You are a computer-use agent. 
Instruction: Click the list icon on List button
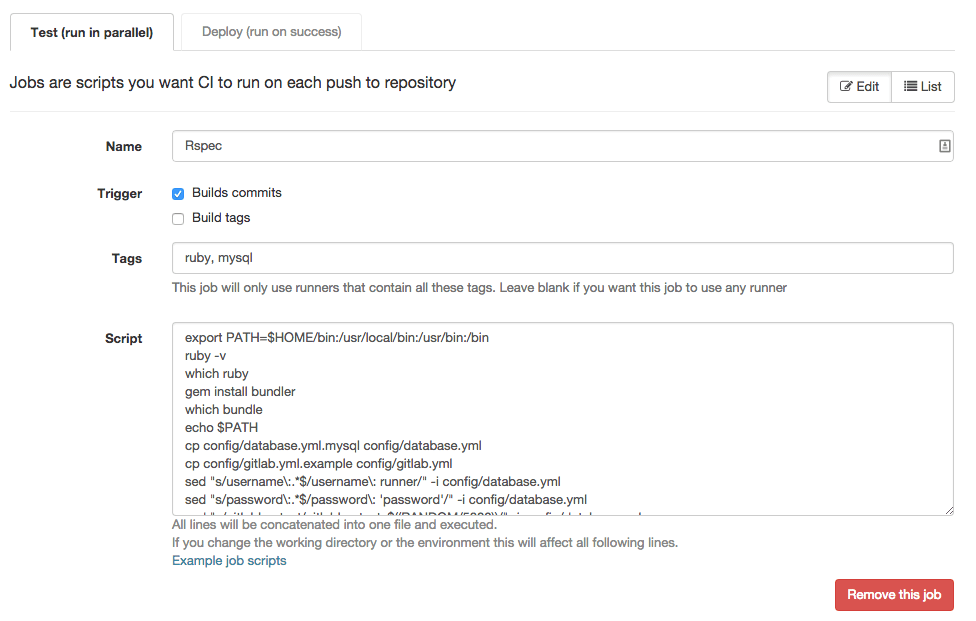911,87
